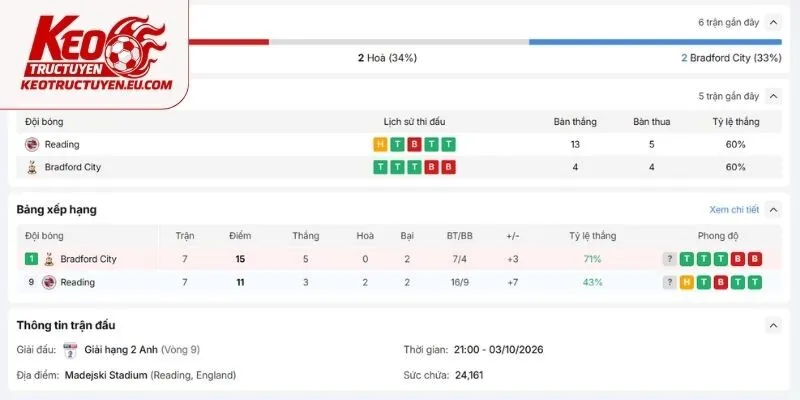Click the Keo Truc Tuyen logo
Viewport: 800px width, 400px height.
coord(96,54)
